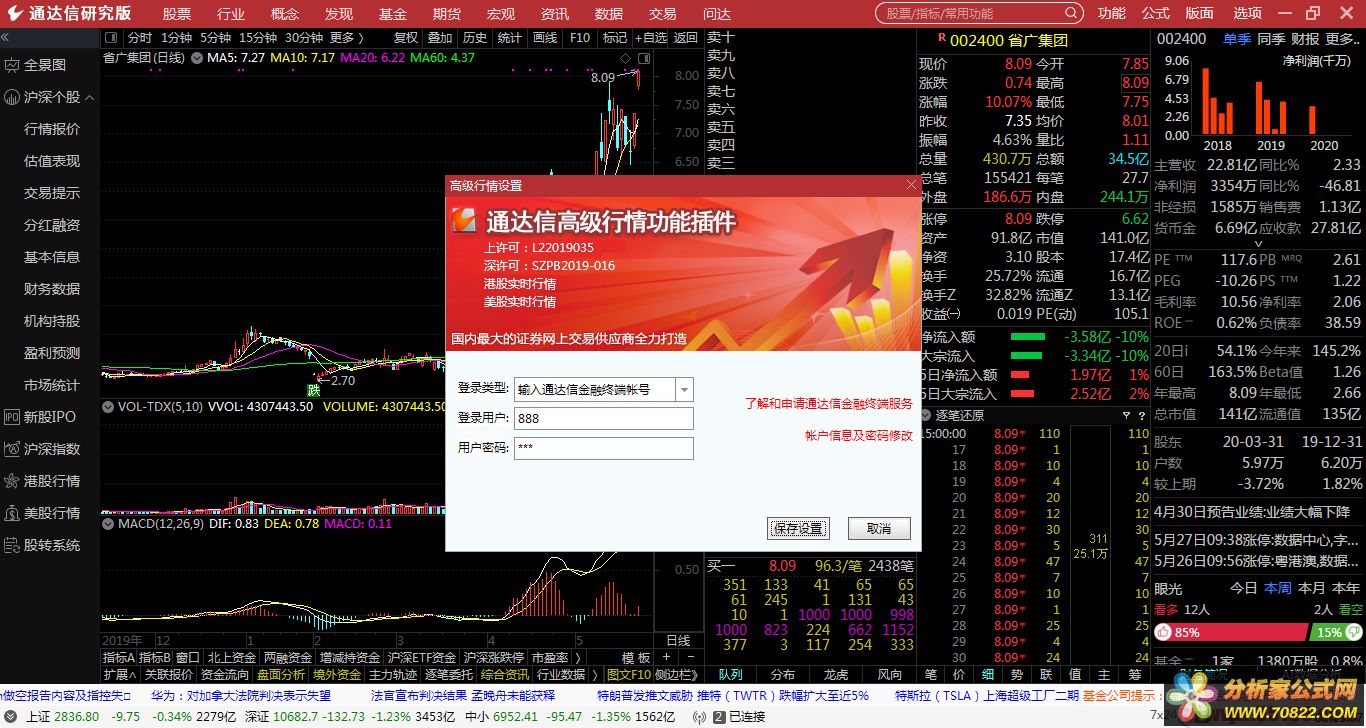1366x728 pixels.
Task: Close the 高级行情设置 dialog
Action: click(911, 185)
